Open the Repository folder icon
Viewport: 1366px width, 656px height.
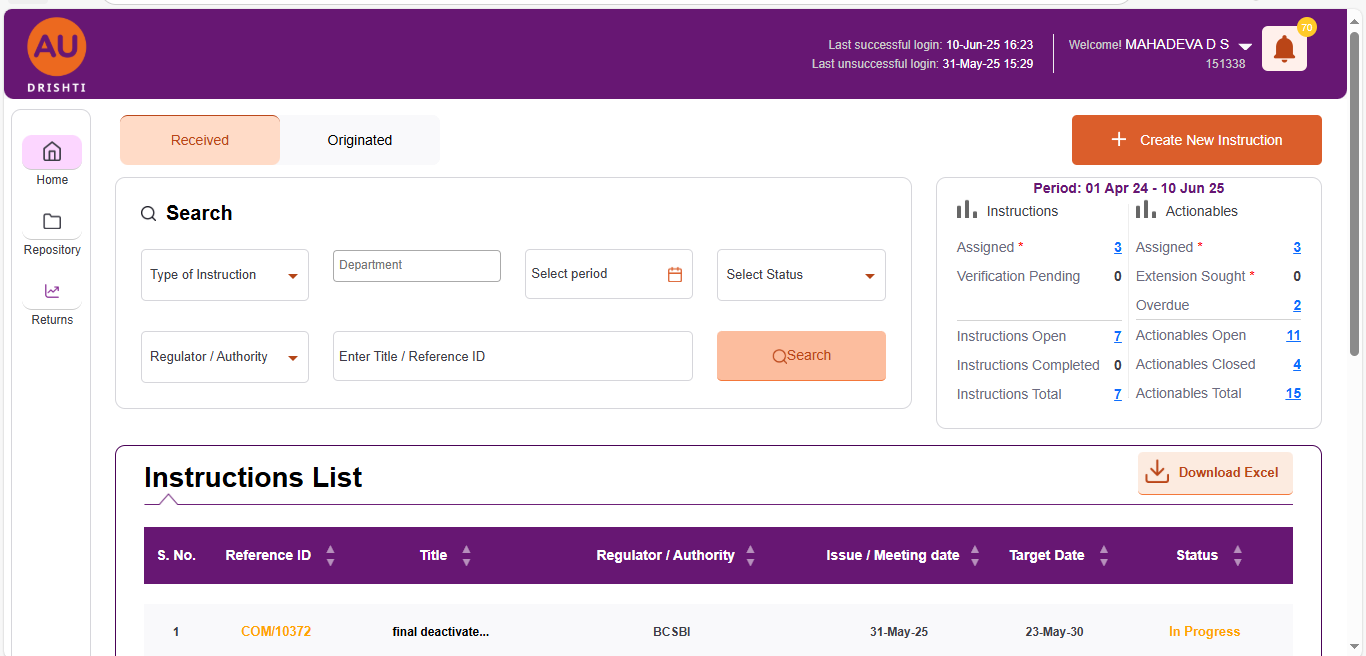(52, 222)
